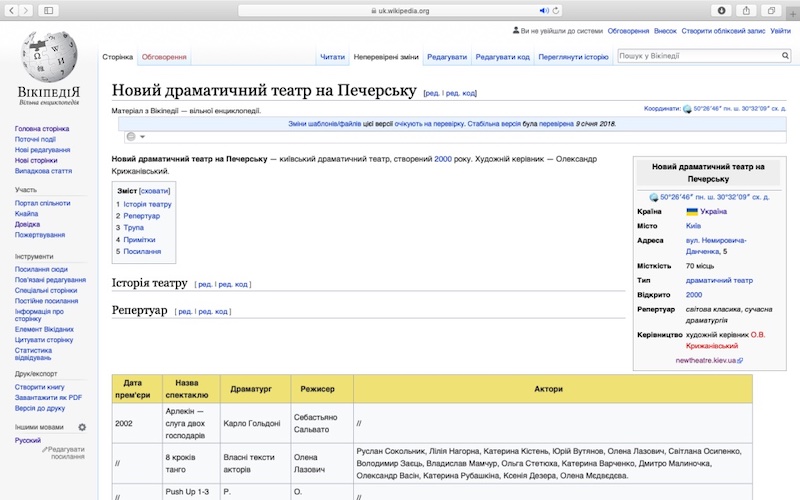Open Версія до друку link
This screenshot has width=800, height=500.
point(40,408)
